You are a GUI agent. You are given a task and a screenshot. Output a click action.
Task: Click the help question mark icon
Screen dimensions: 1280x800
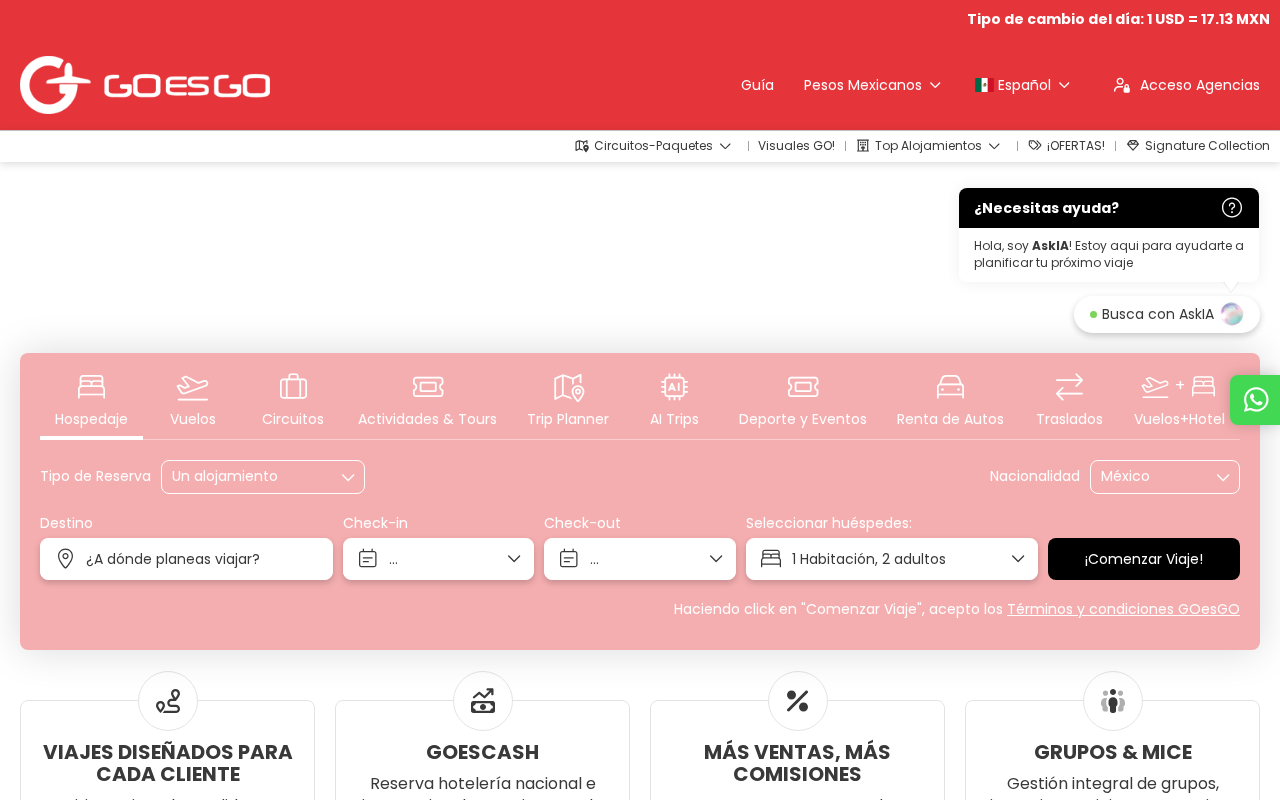tap(1232, 207)
